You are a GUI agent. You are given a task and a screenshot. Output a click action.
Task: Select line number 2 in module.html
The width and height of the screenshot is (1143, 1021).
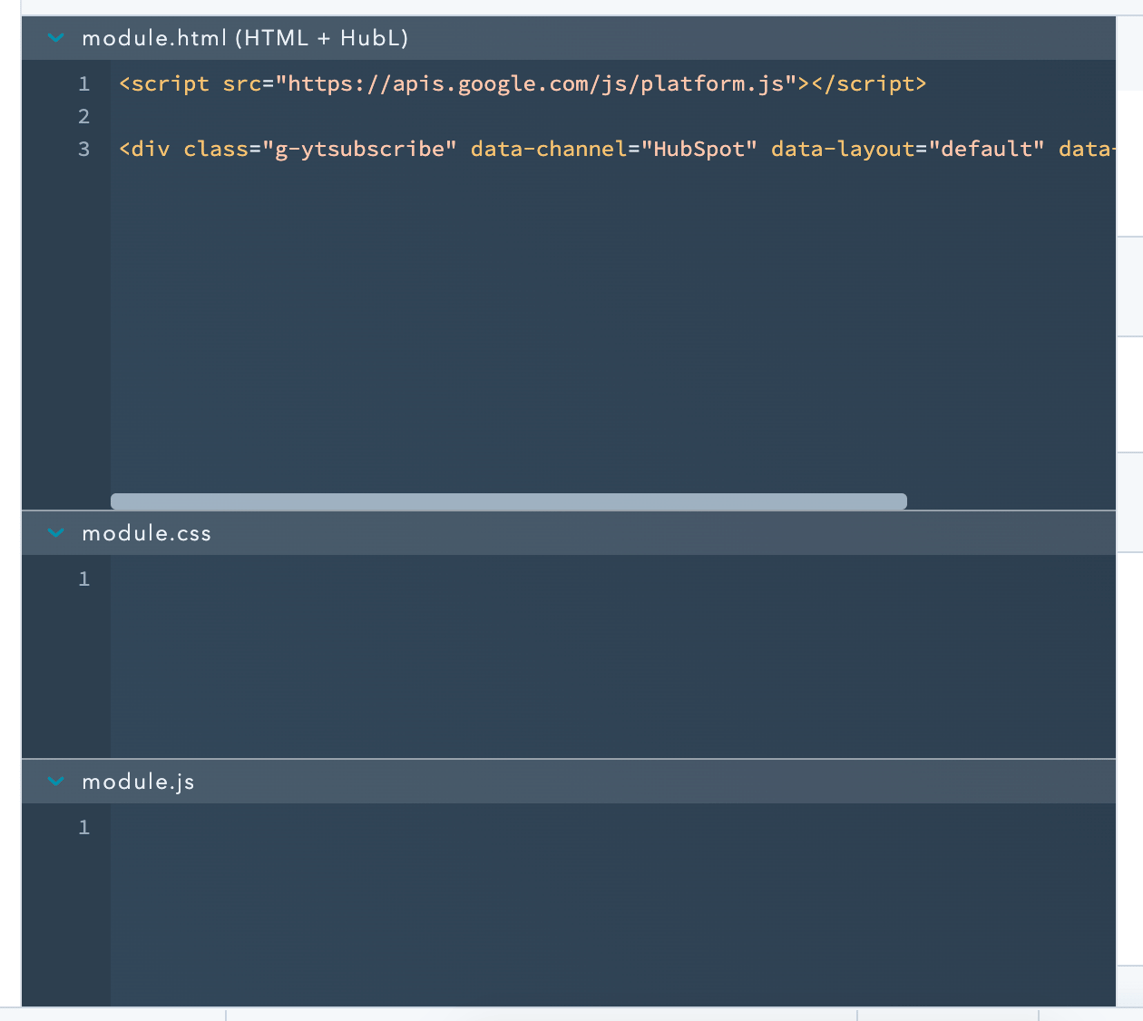pos(84,117)
